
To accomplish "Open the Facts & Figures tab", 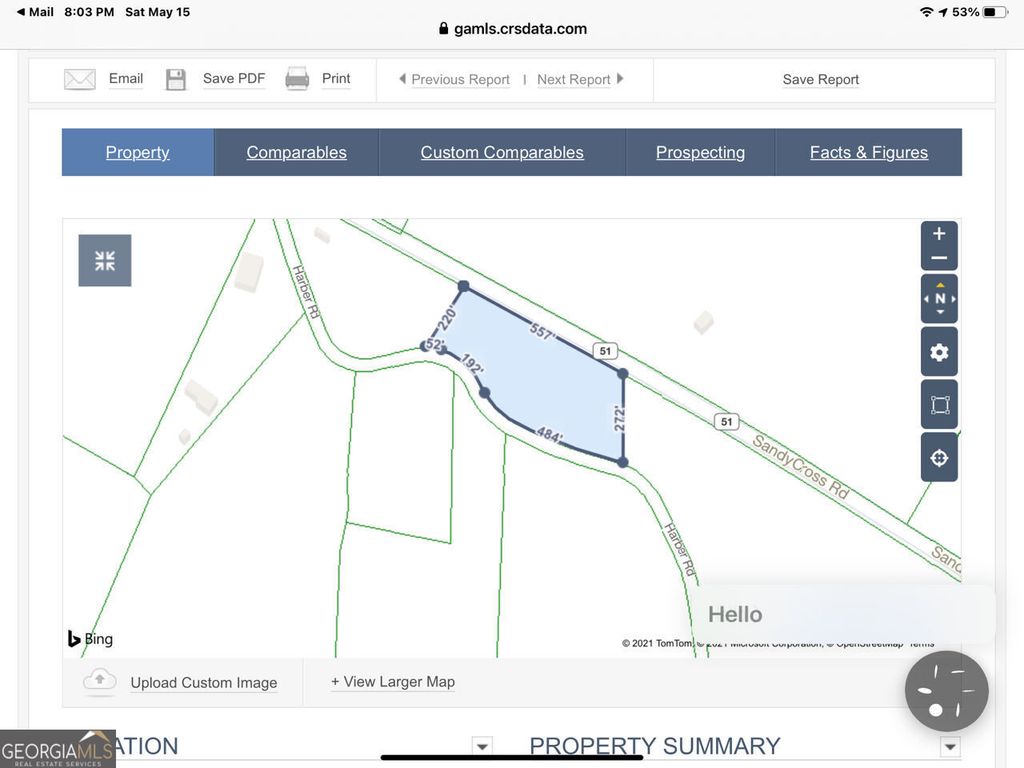I will click(x=869, y=152).
